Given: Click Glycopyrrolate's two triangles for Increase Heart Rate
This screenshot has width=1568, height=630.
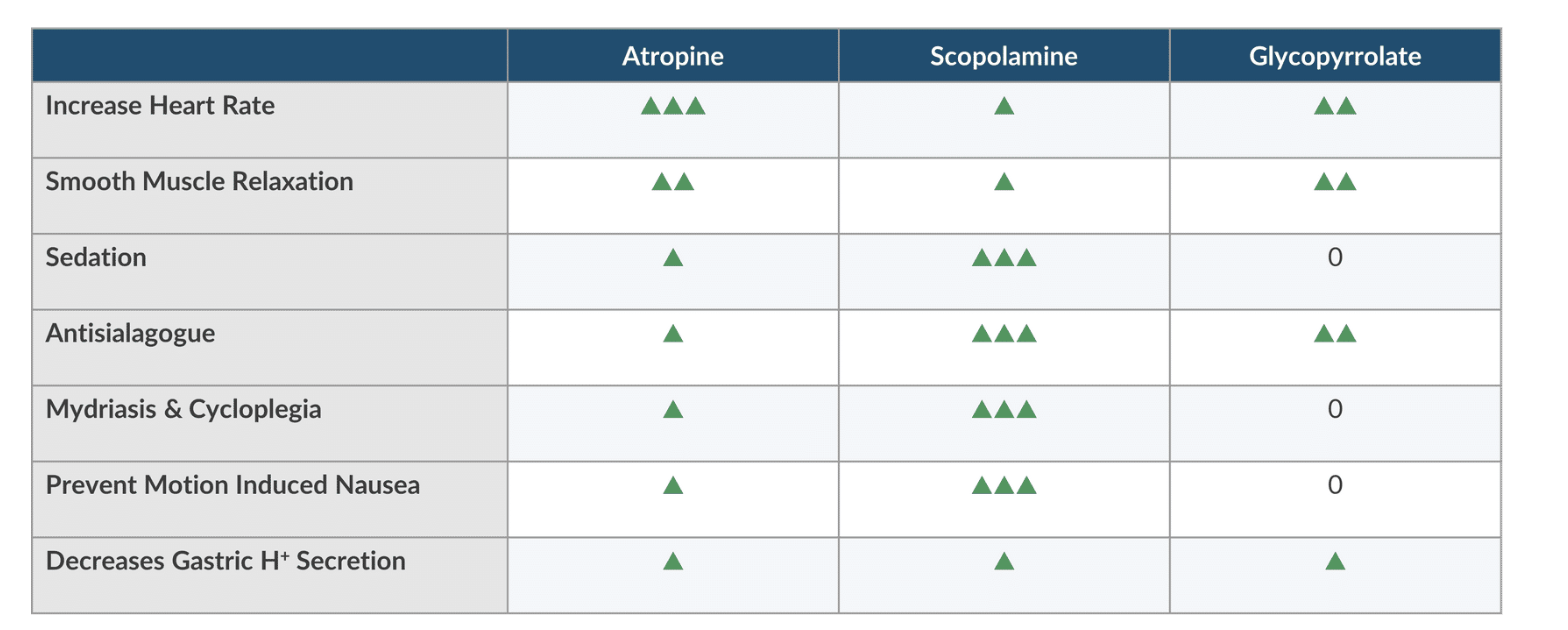Looking at the screenshot, I should click(x=1334, y=106).
